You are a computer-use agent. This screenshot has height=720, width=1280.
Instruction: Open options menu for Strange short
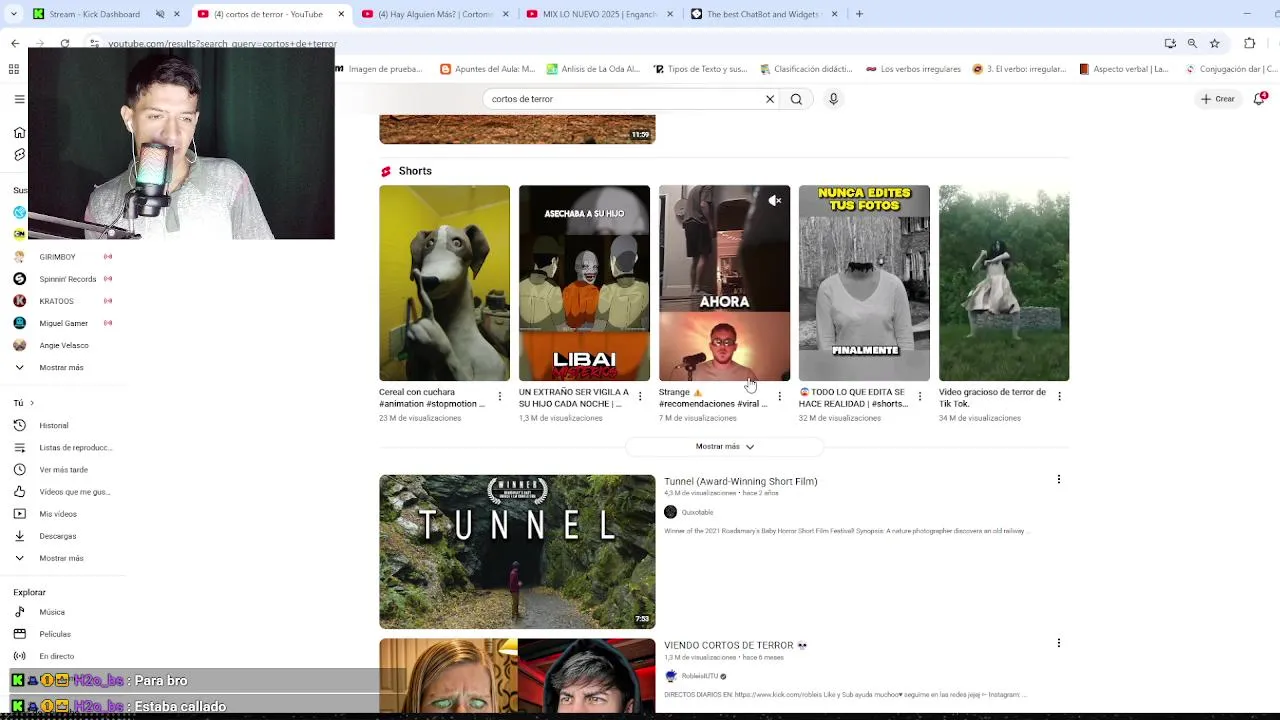point(780,396)
